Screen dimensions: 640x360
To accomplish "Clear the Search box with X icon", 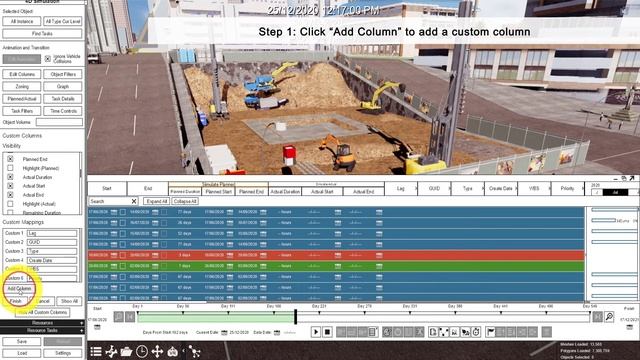I will click(134, 201).
